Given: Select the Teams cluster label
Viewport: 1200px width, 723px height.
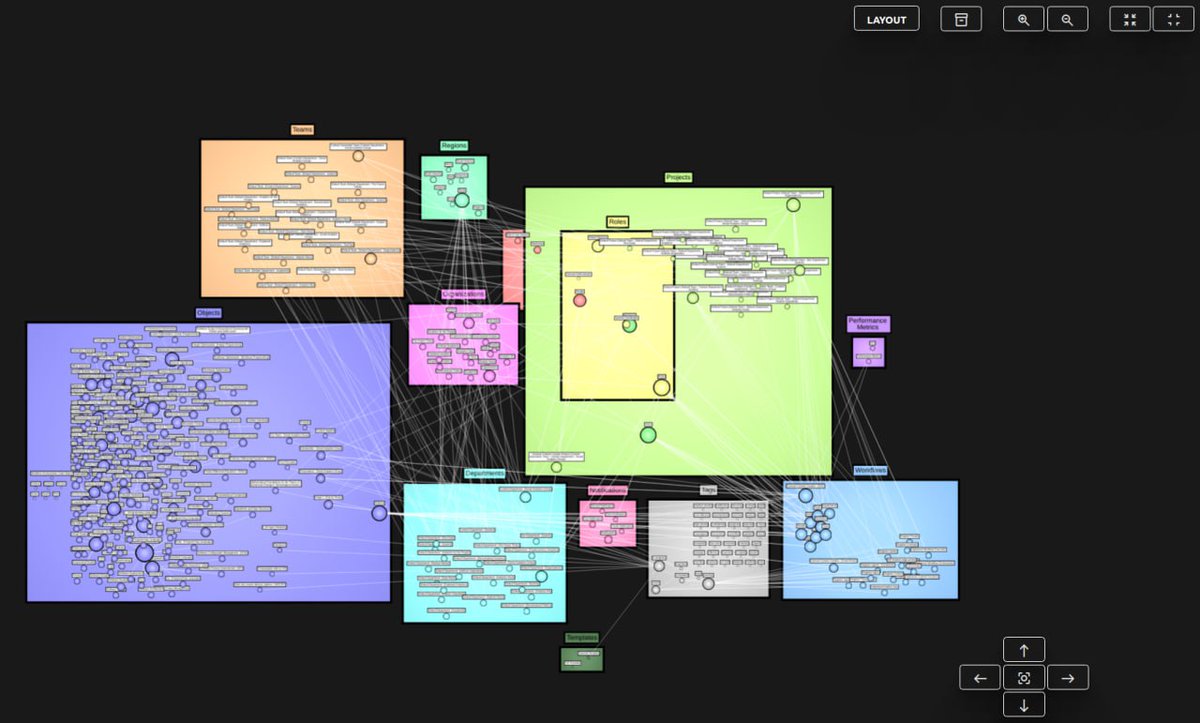Looking at the screenshot, I should pyautogui.click(x=300, y=130).
